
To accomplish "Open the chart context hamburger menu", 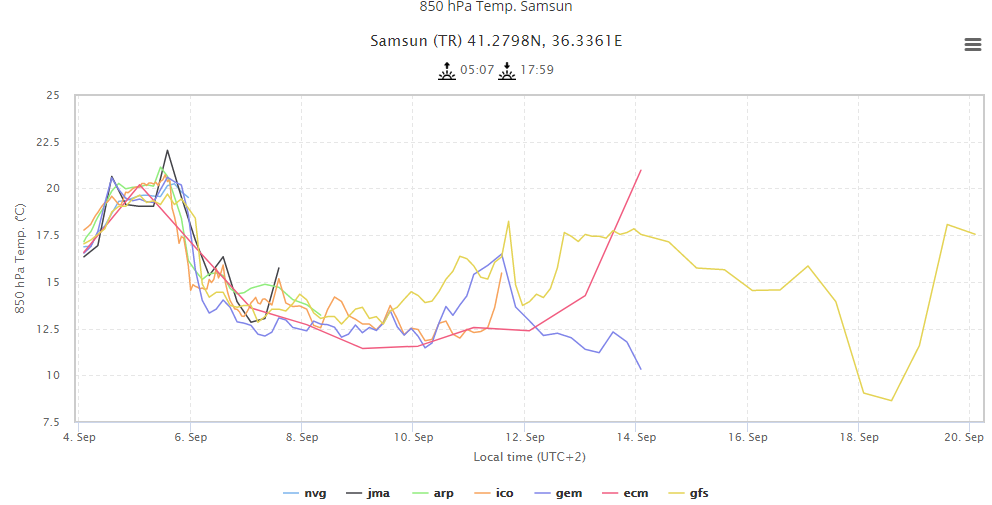I will click(x=972, y=44).
